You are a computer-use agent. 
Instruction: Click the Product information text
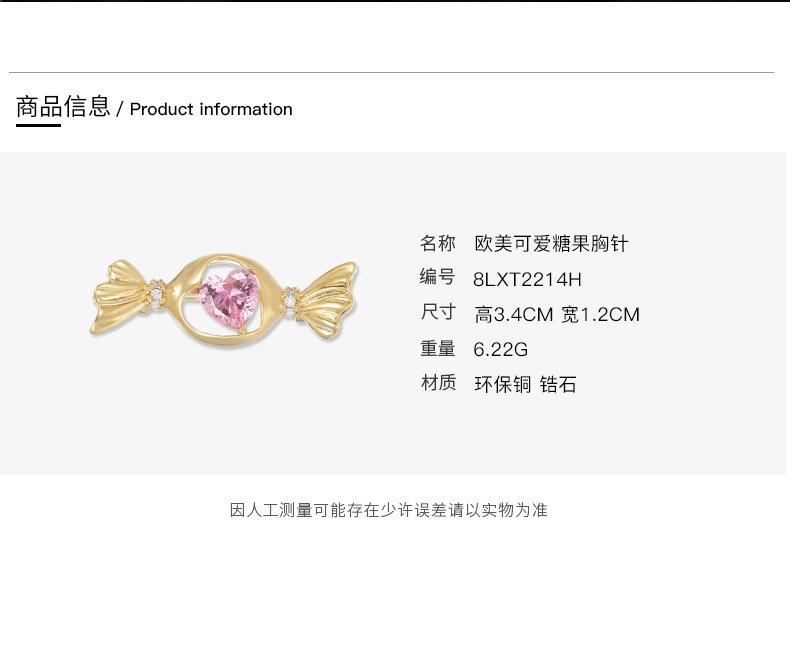click(211, 109)
